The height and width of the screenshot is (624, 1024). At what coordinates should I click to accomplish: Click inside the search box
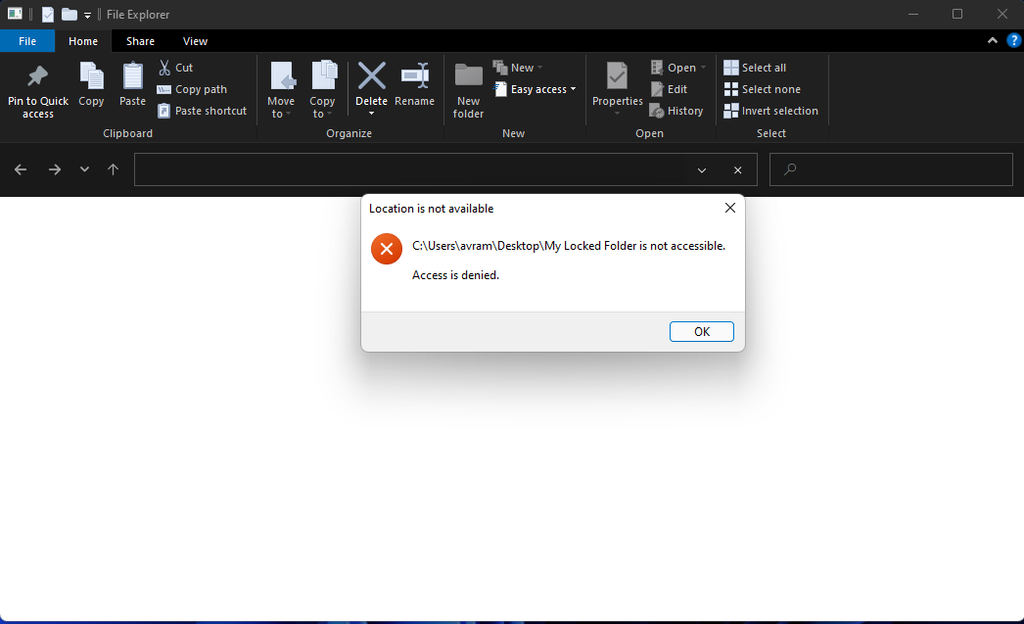pyautogui.click(x=890, y=169)
